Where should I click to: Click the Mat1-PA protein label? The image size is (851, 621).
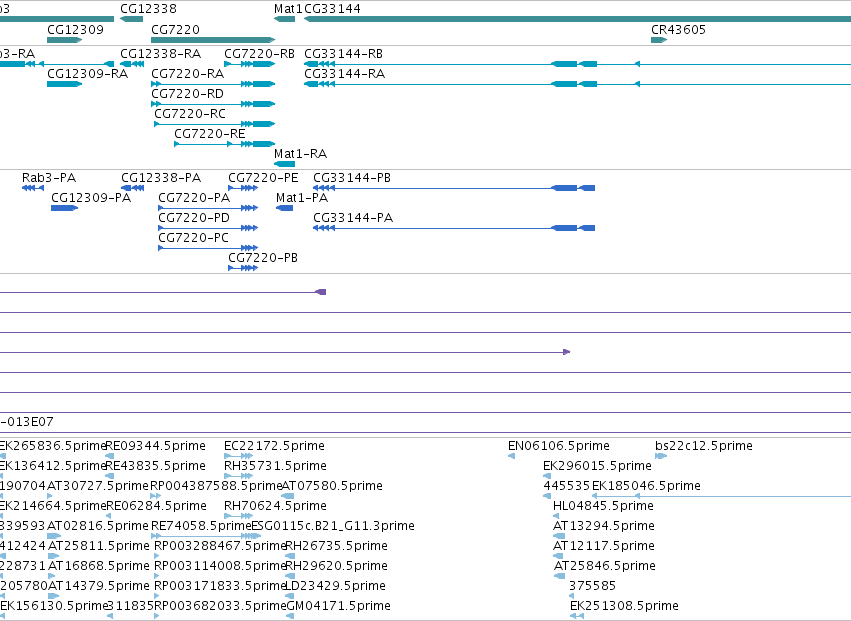tap(302, 198)
